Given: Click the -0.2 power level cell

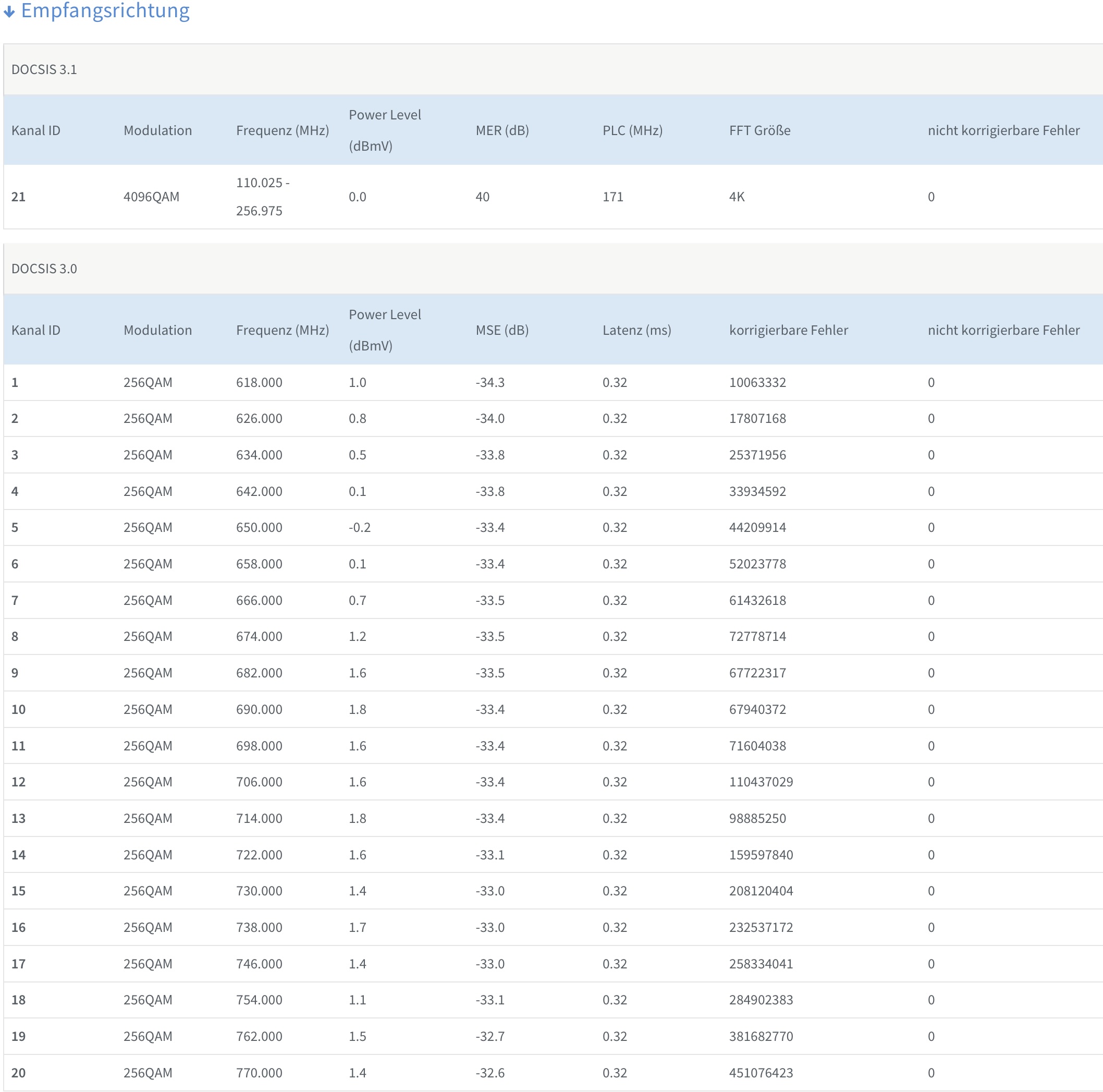Looking at the screenshot, I should [360, 528].
